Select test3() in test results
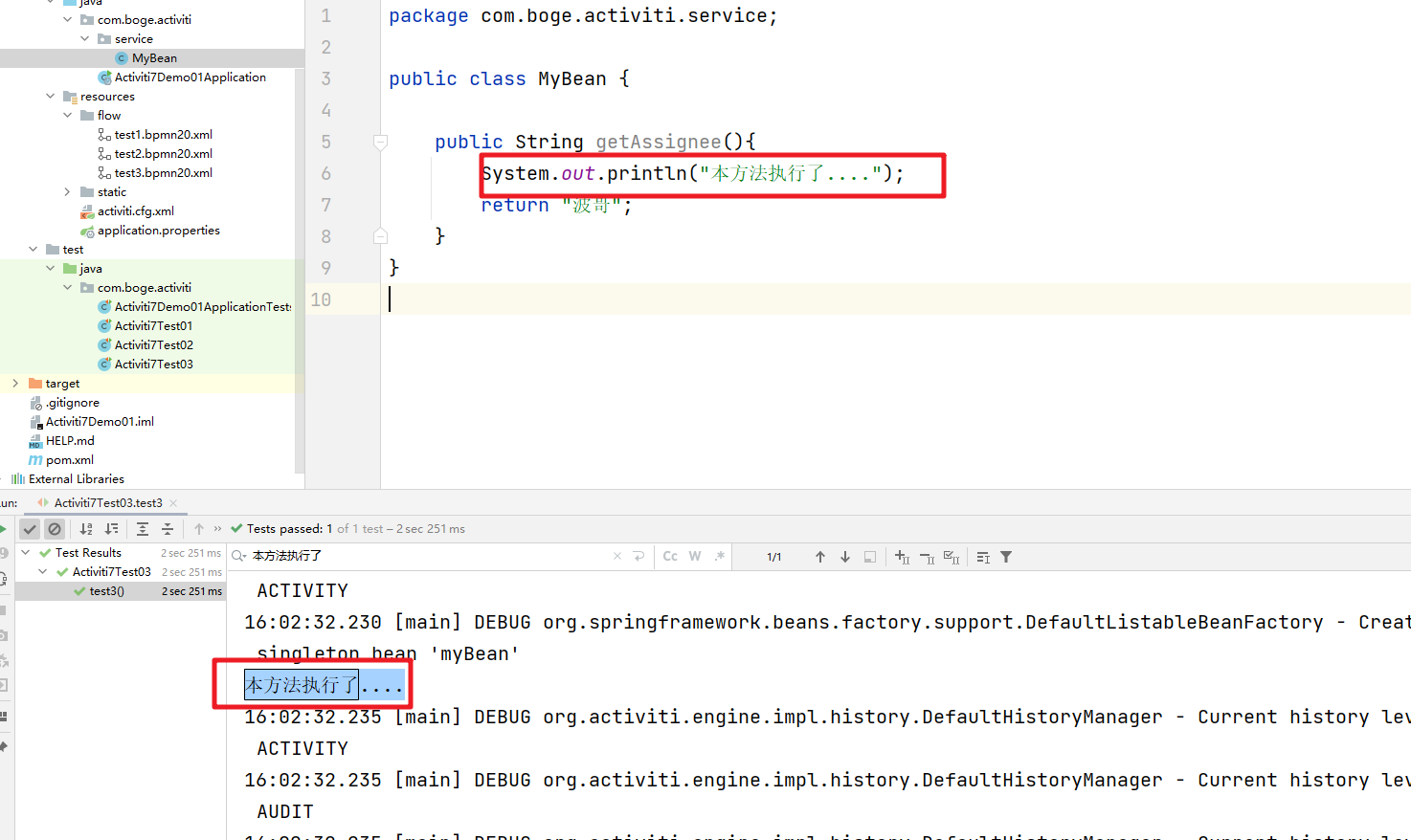 pos(106,591)
